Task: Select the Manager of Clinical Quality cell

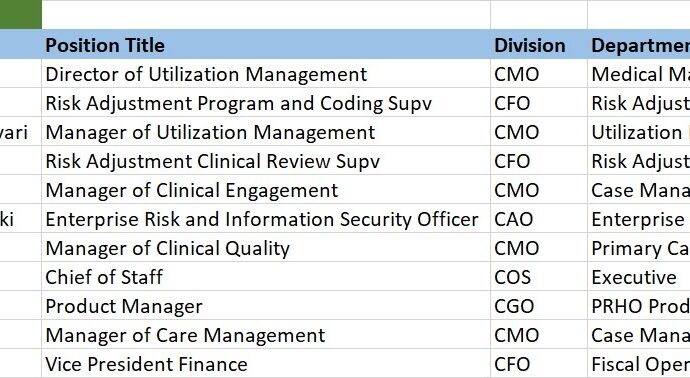Action: tap(266, 248)
